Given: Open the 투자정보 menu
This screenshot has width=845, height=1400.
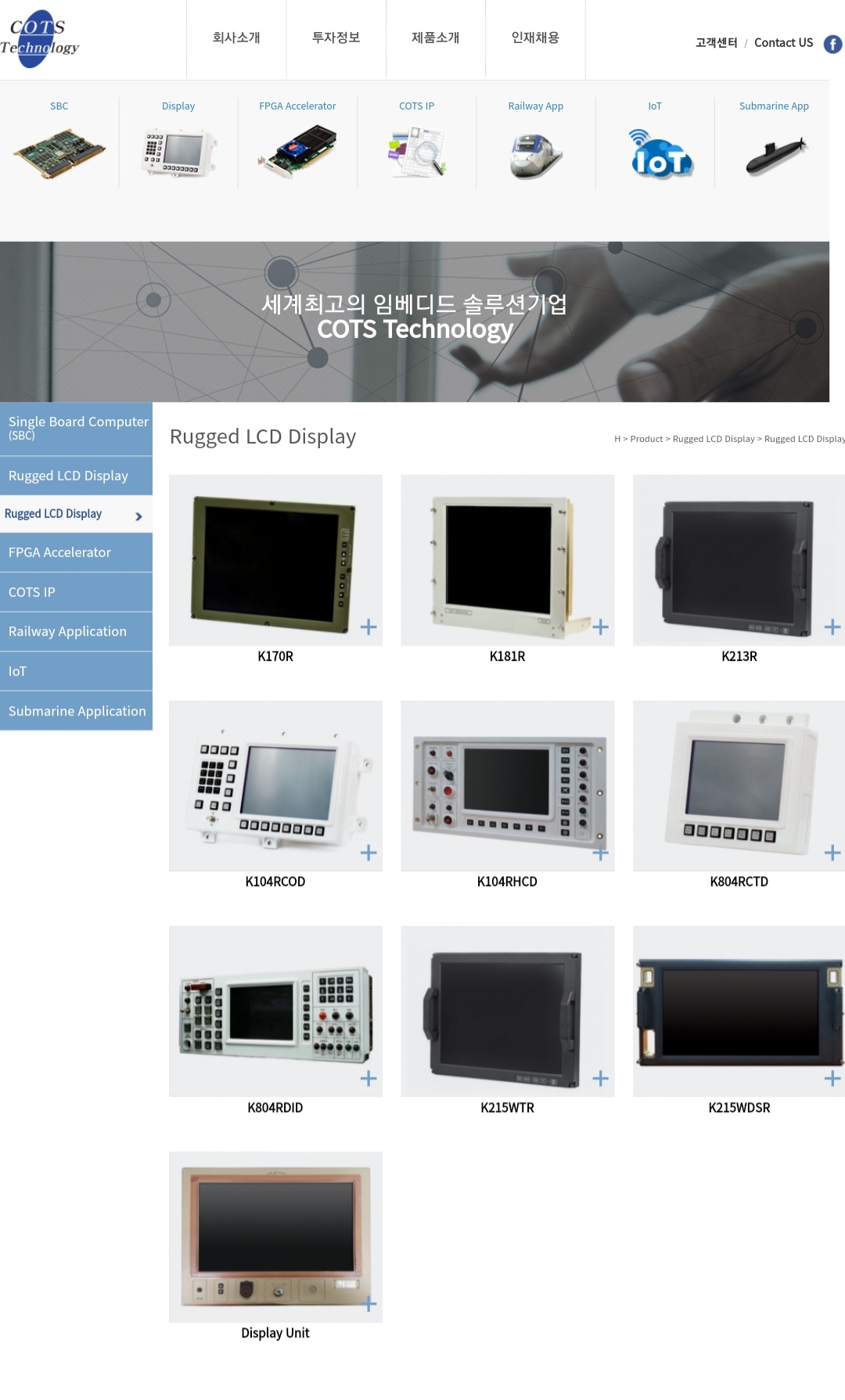Looking at the screenshot, I should coord(336,38).
